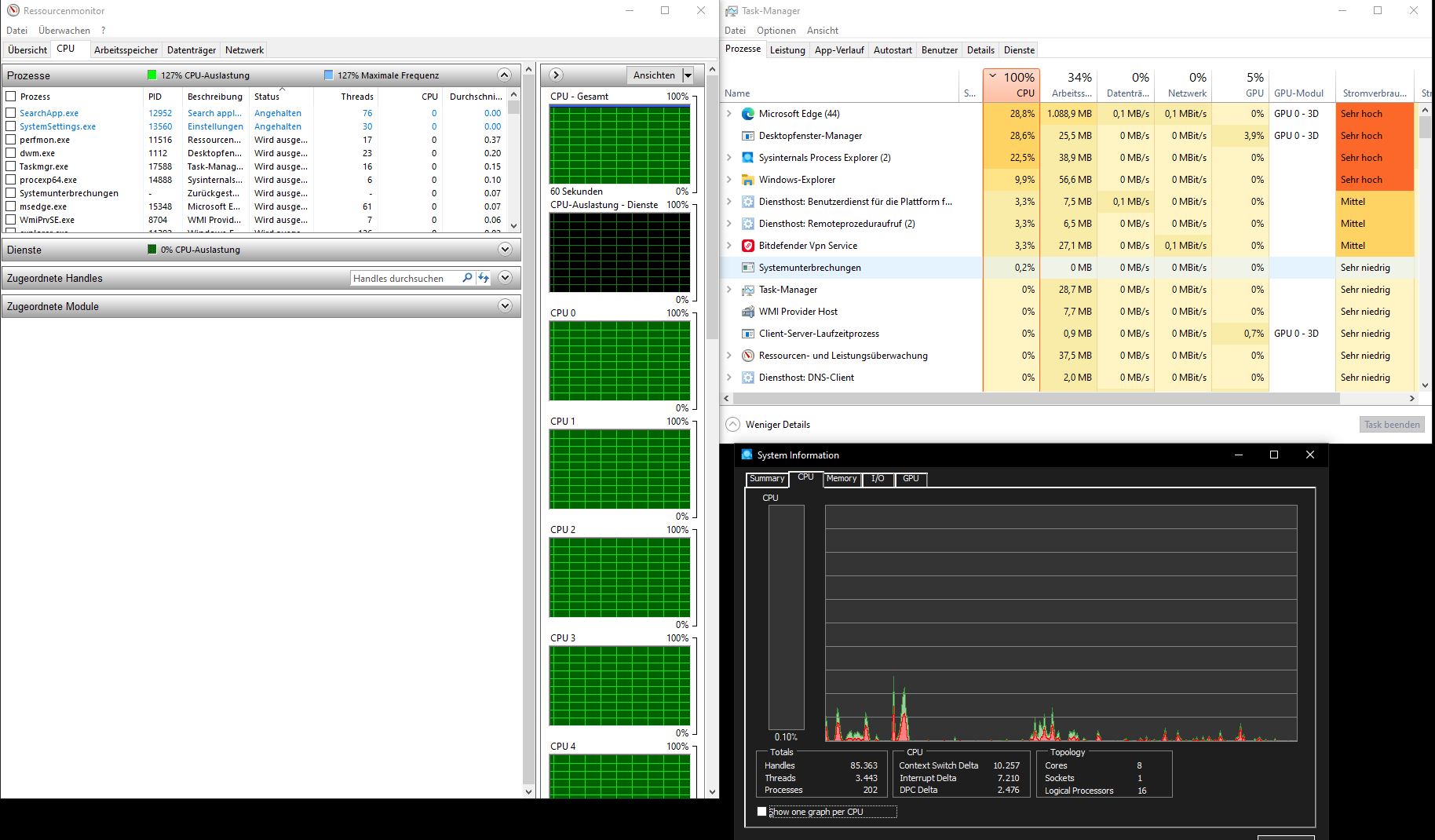Screen dimensions: 1435x840
Task: Click the Client-Server-Laufzeitprozess icon
Action: tap(747, 334)
